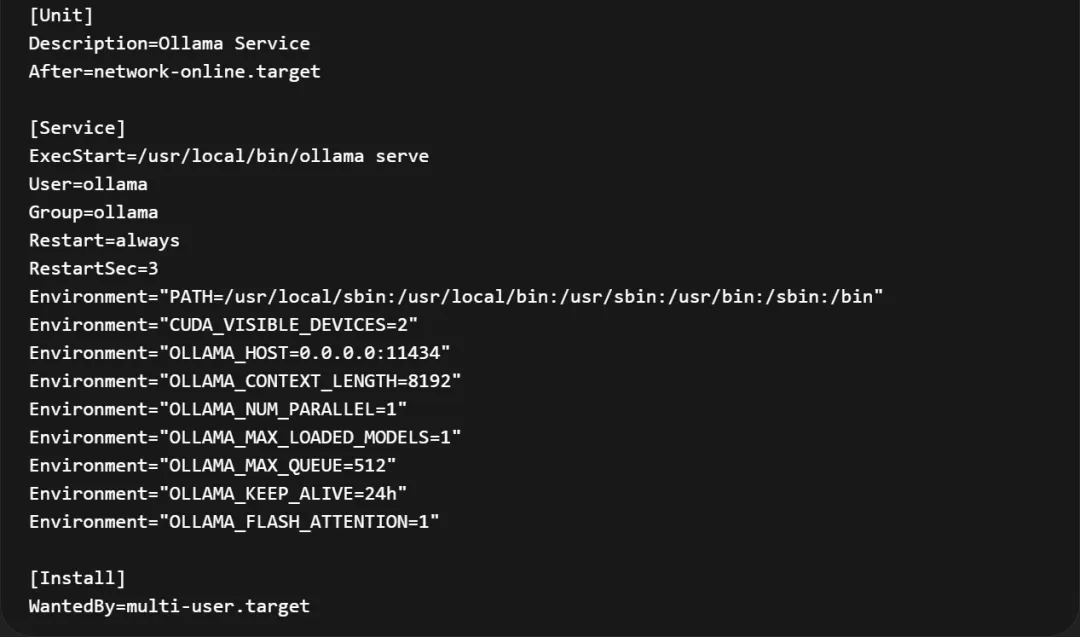The width and height of the screenshot is (1080, 637).
Task: Click the Group=ollama line
Action: tap(93, 212)
